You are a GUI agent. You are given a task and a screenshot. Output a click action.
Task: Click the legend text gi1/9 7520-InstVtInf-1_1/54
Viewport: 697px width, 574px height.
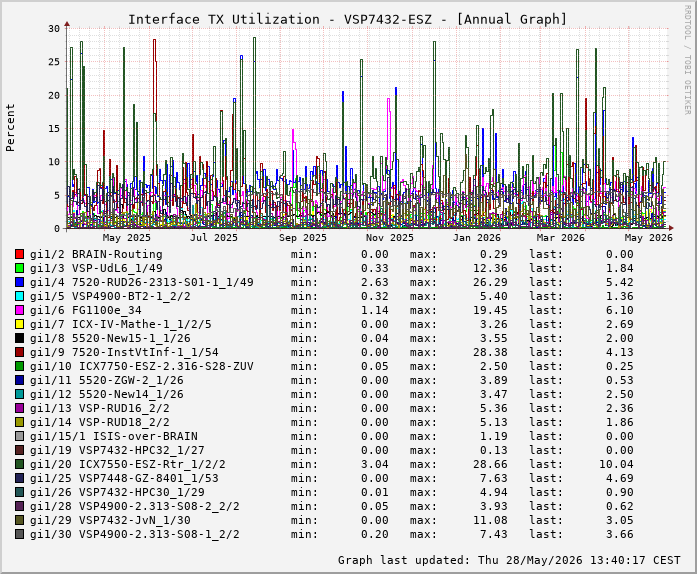(x=124, y=352)
